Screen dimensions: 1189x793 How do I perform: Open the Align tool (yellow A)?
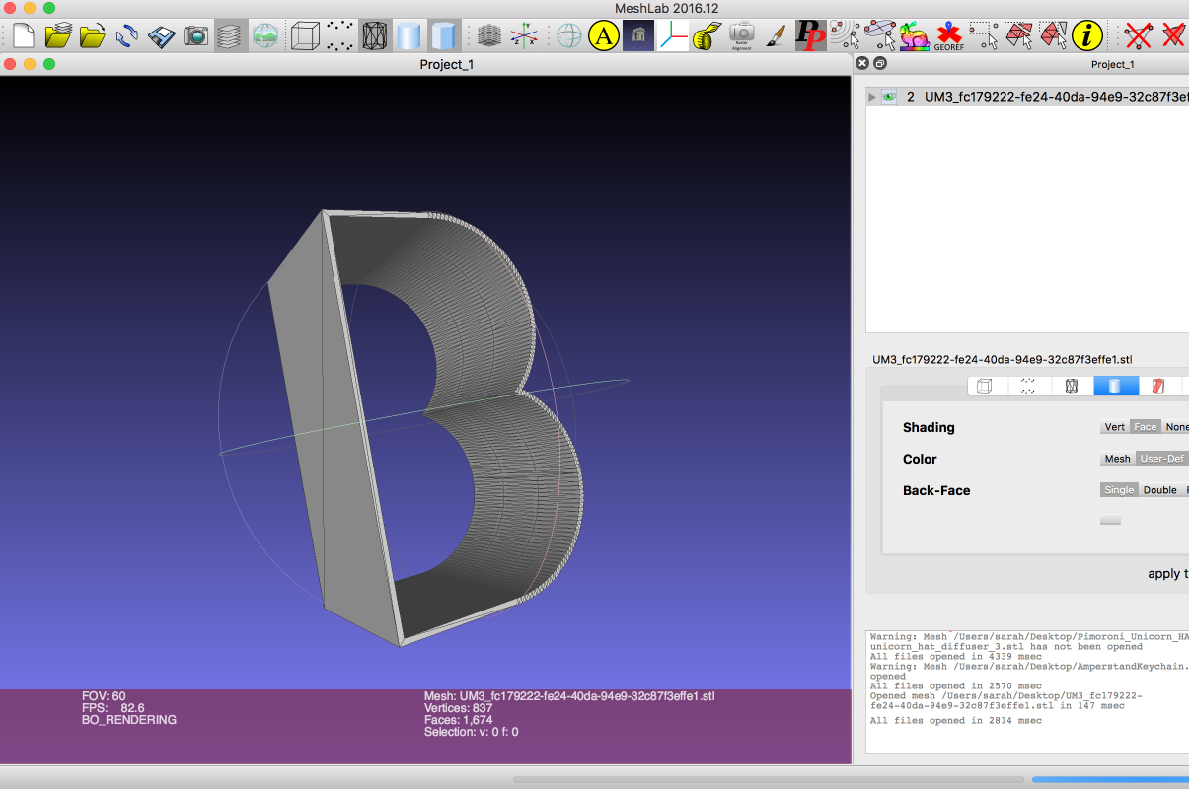click(603, 37)
